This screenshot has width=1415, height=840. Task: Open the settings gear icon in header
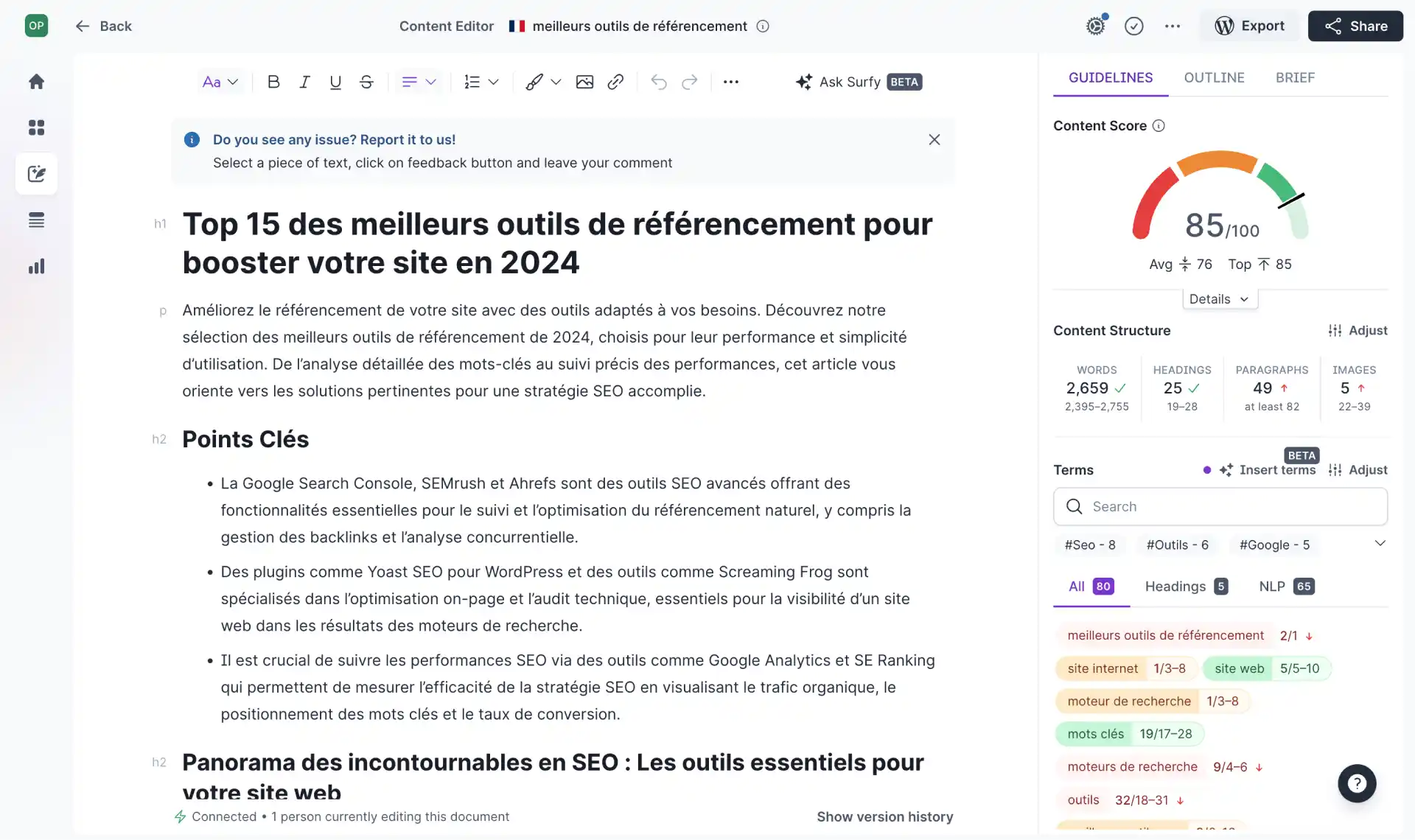coord(1096,26)
